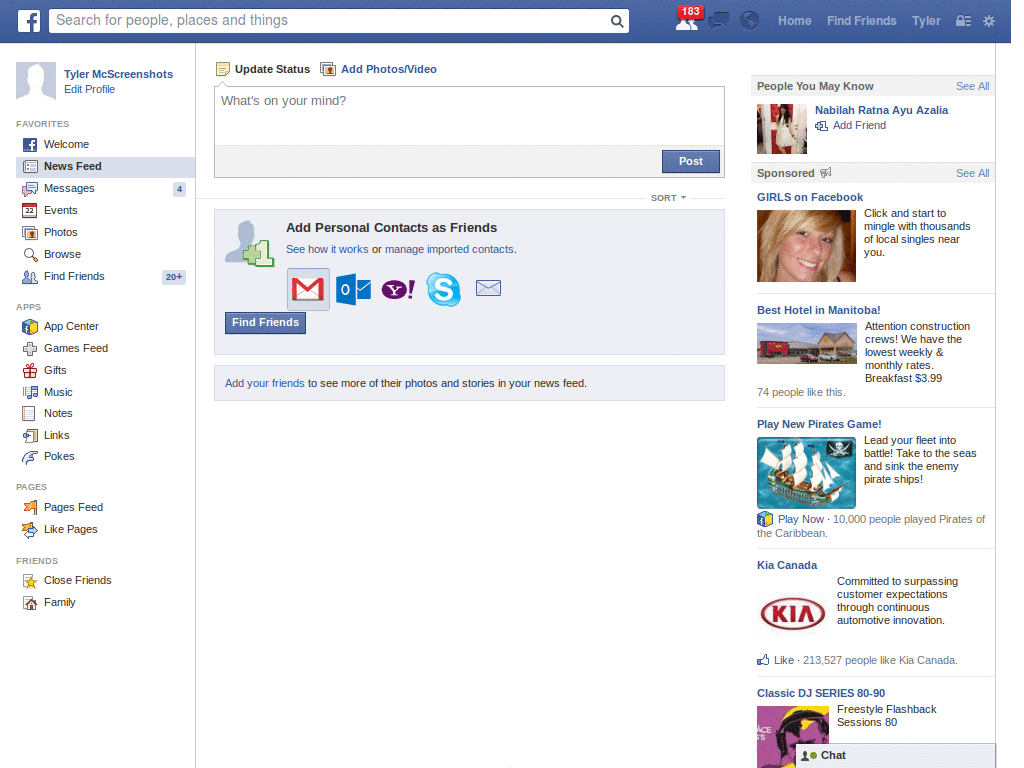Image resolution: width=1024 pixels, height=768 pixels.
Task: Click the Browse magnifier icon
Action: coord(30,255)
